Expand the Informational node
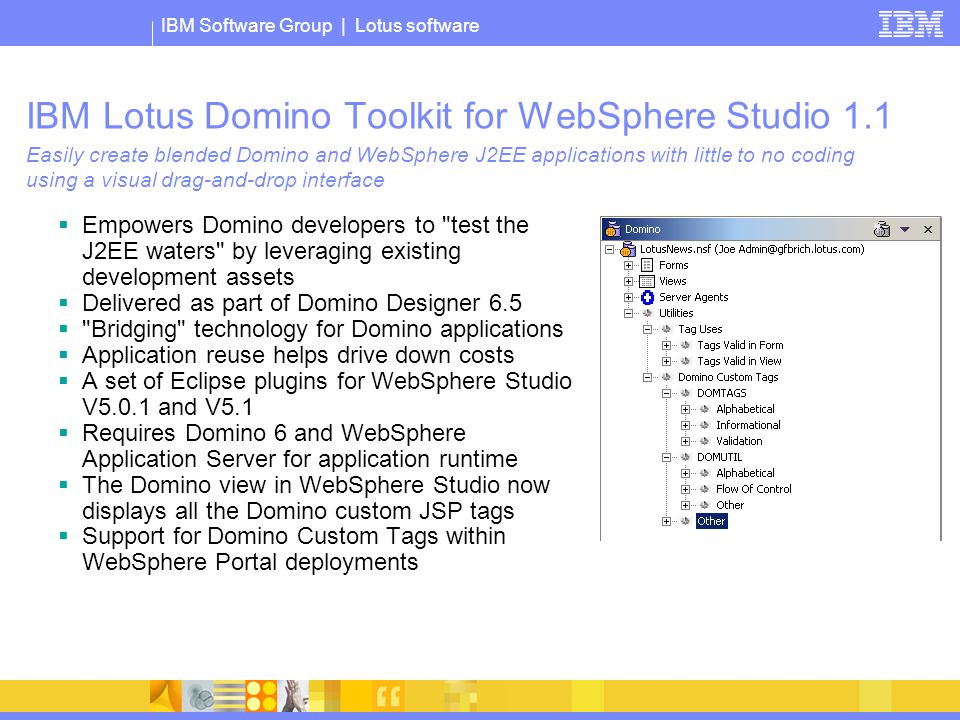This screenshot has width=960, height=720. click(685, 425)
